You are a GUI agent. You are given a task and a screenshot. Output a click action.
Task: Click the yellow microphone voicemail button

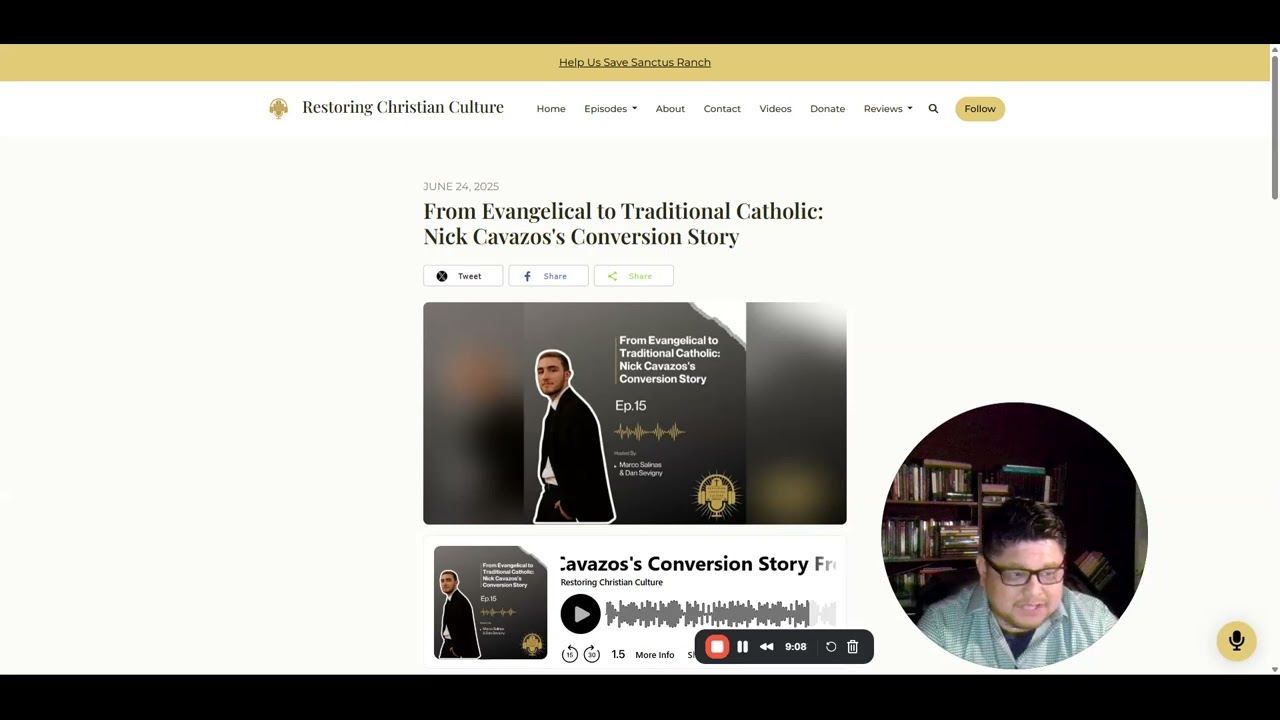tap(1237, 641)
